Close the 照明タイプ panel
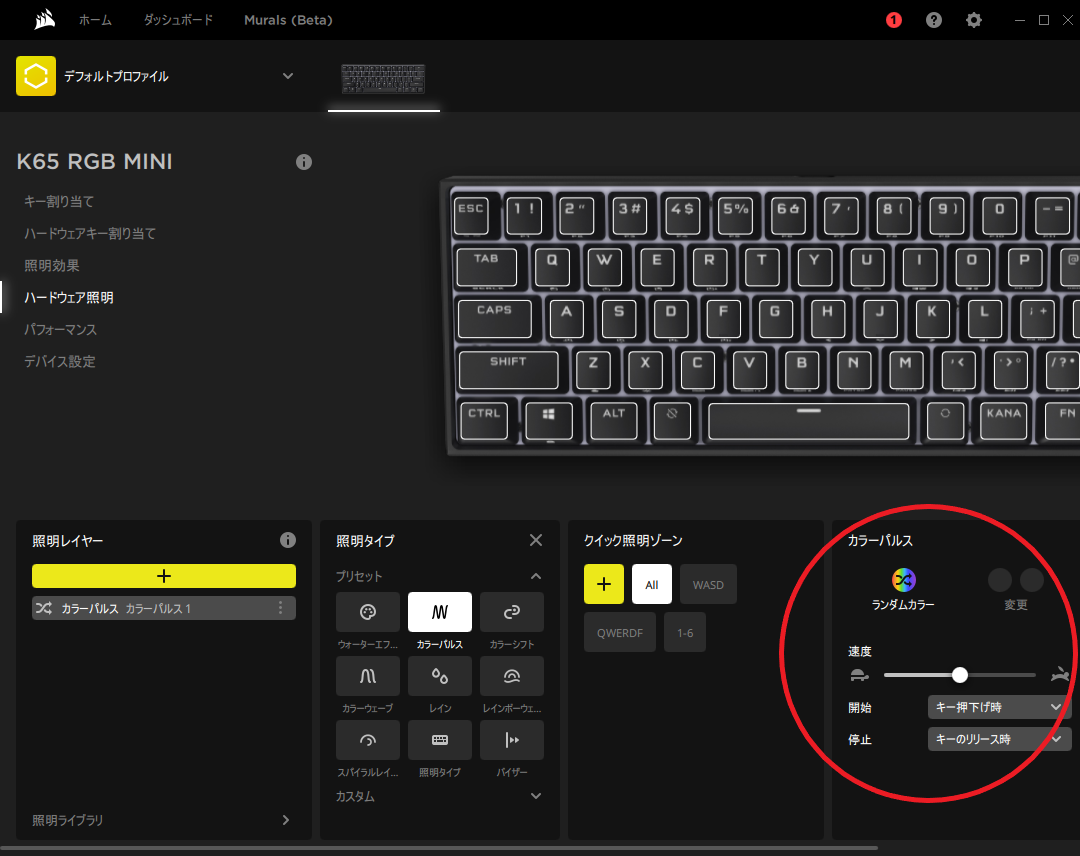The width and height of the screenshot is (1080, 856). tap(536, 540)
